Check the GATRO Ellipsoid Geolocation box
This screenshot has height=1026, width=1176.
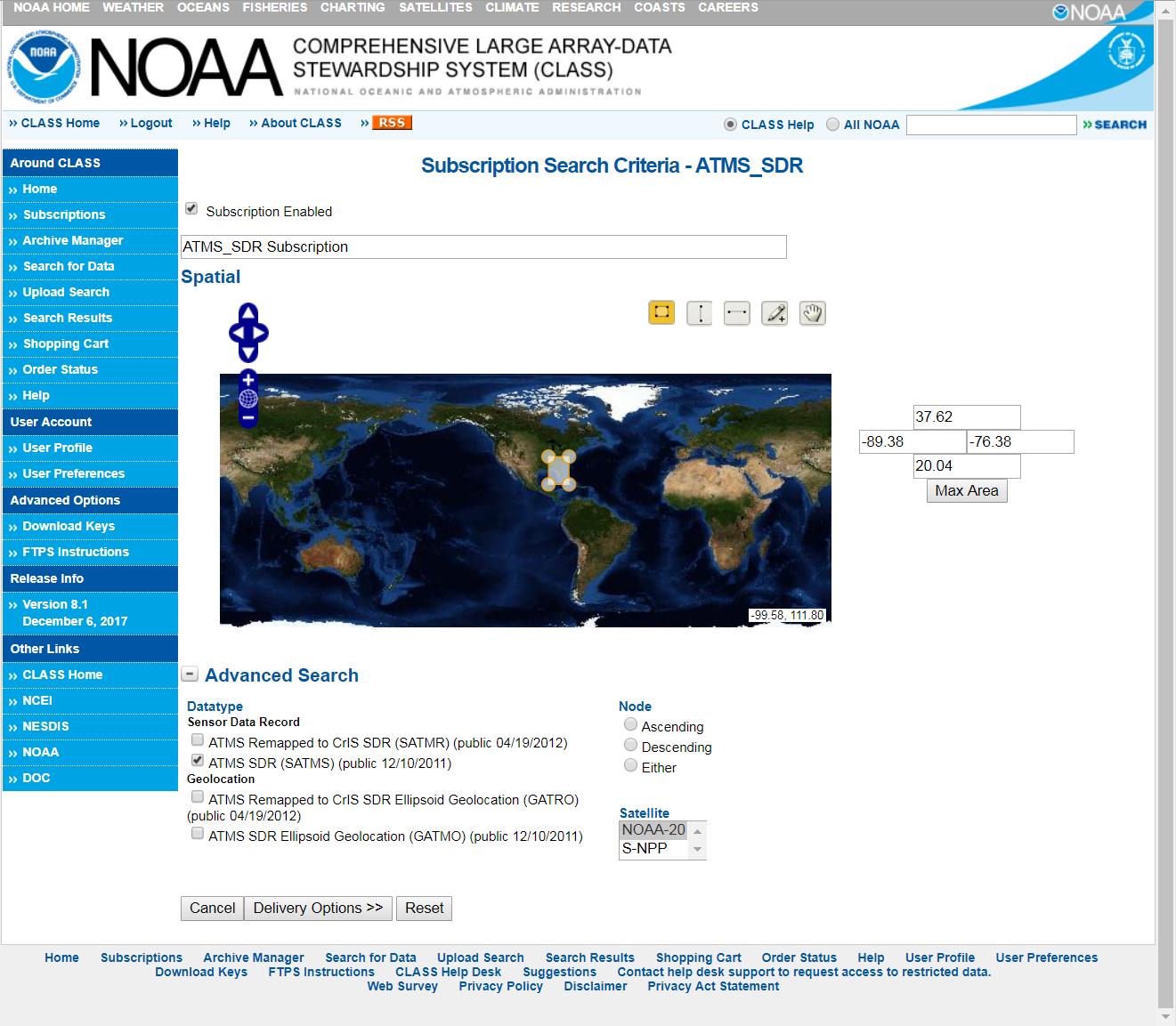[198, 796]
